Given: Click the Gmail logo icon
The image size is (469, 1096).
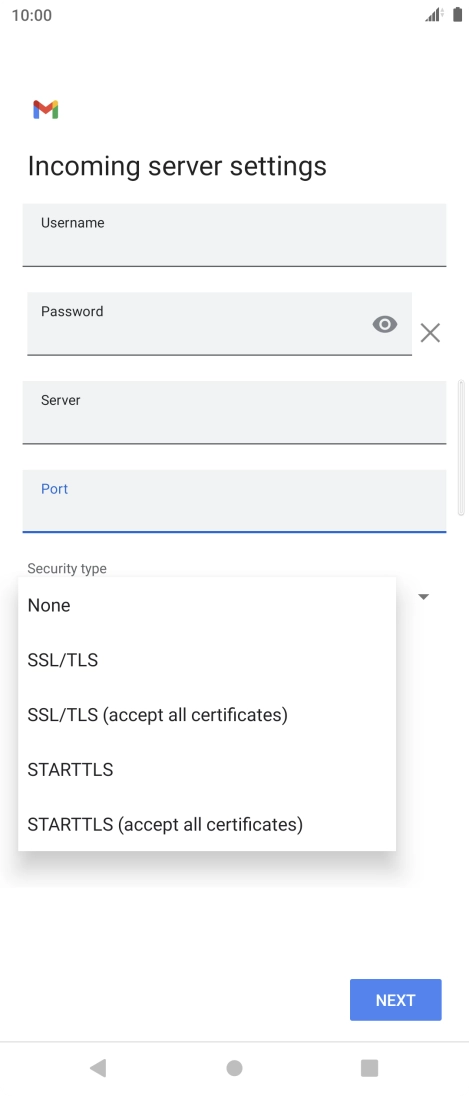Looking at the screenshot, I should 45,110.
